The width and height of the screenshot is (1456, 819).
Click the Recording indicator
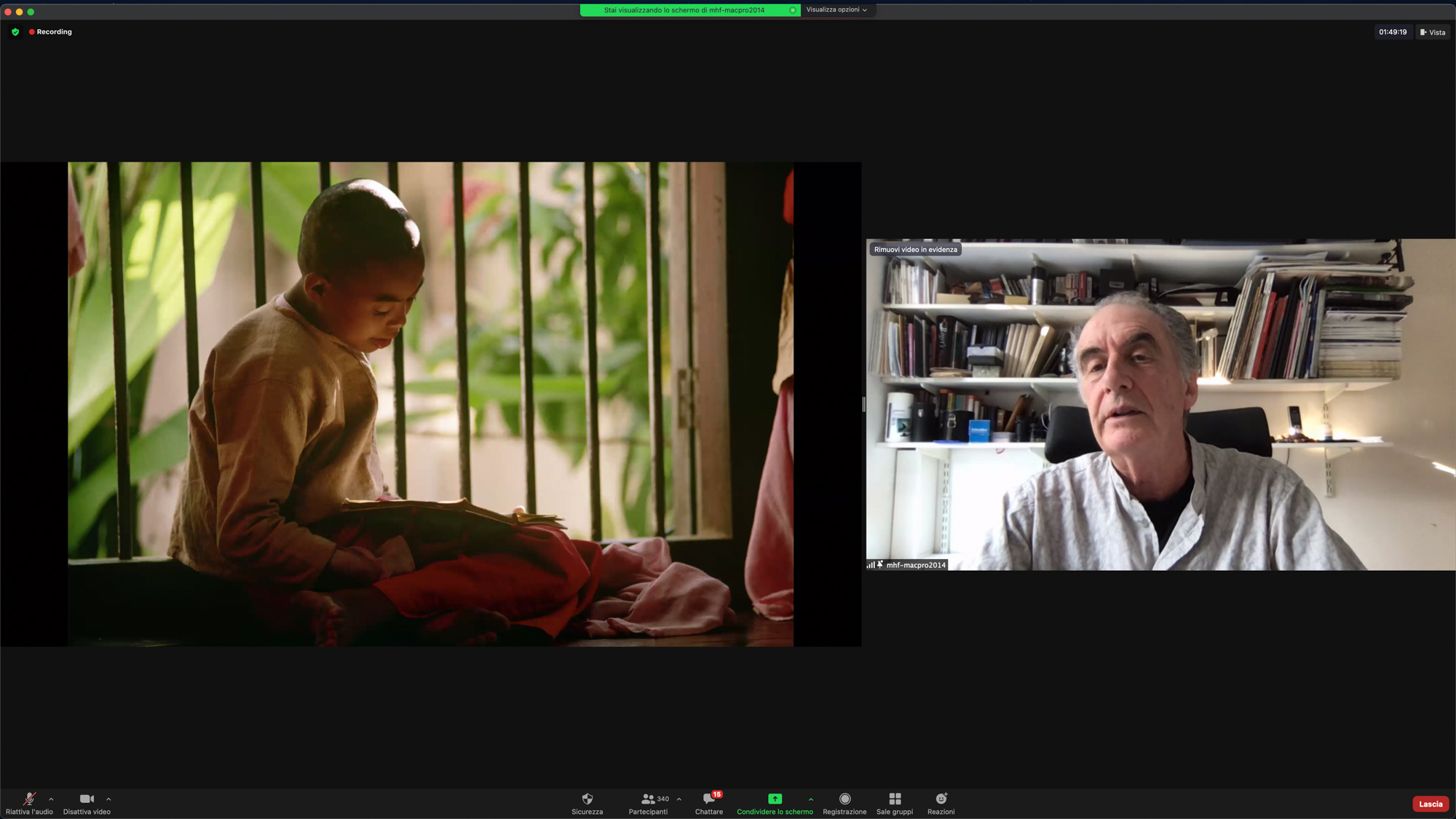[50, 32]
